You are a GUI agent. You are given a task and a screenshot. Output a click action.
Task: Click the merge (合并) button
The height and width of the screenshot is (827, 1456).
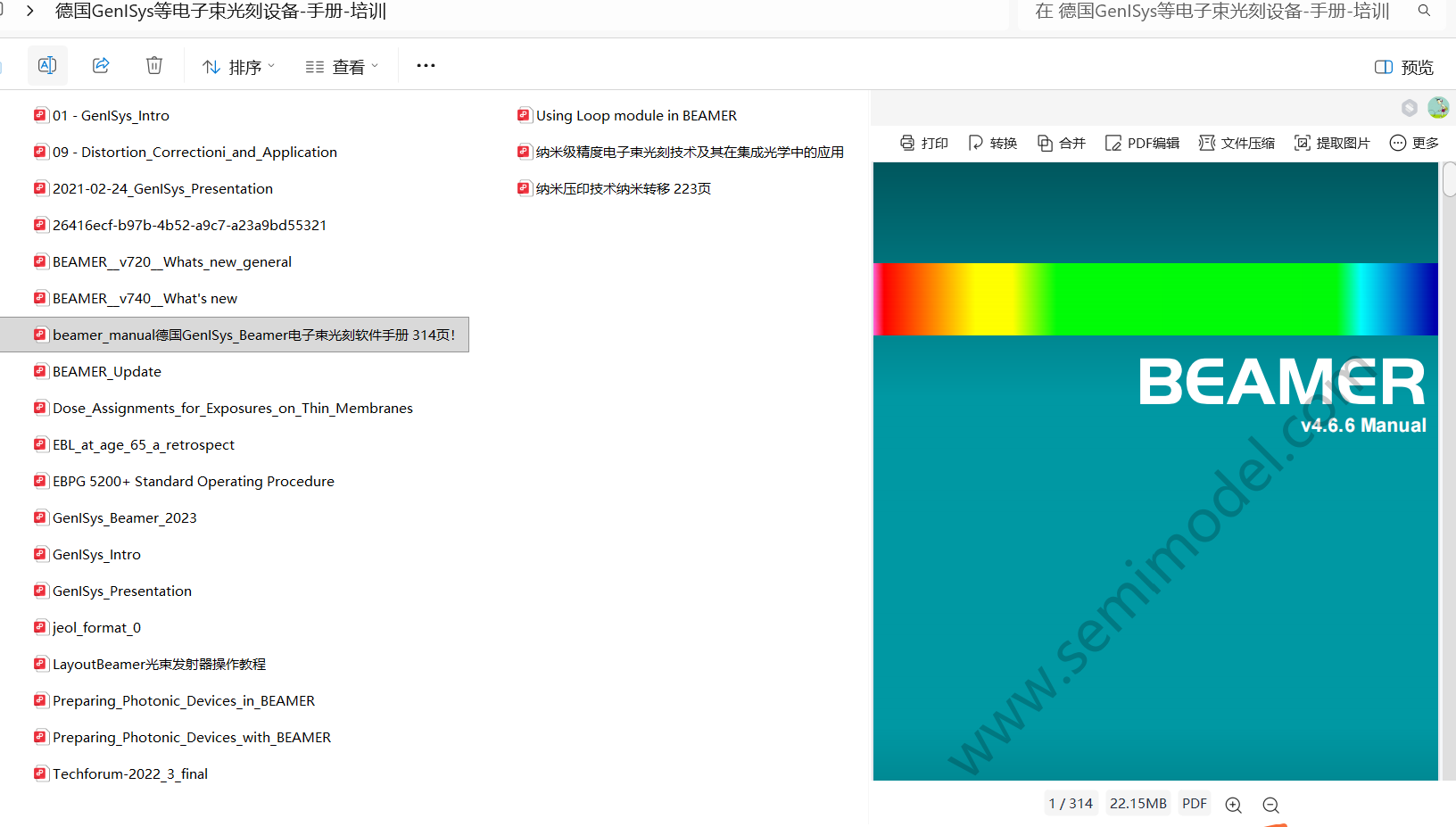tap(1062, 143)
